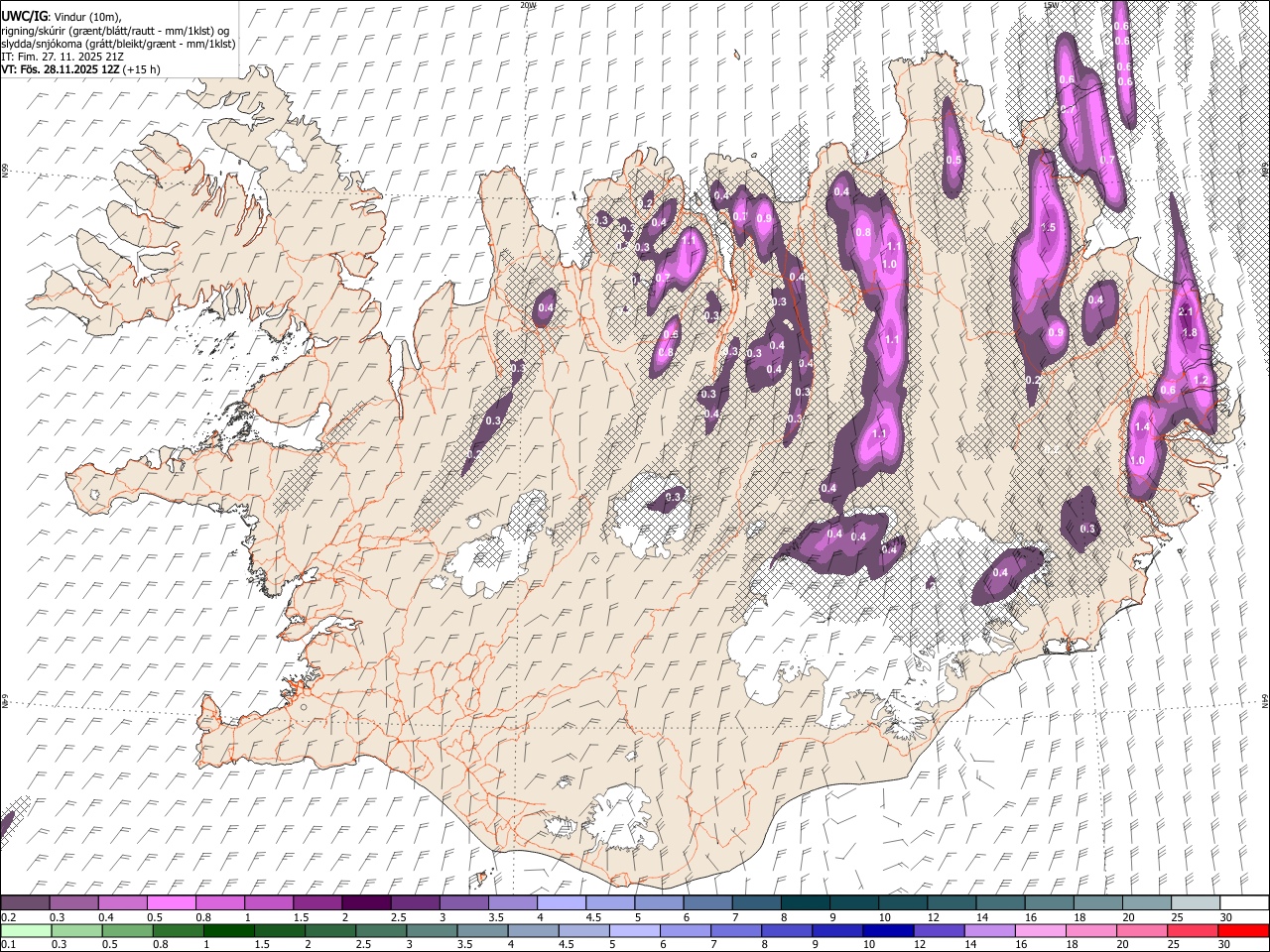Screen dimensions: 1270x952
Task: Click the 10–12 deep blue swatch, bottom legend row
Action: point(887,930)
